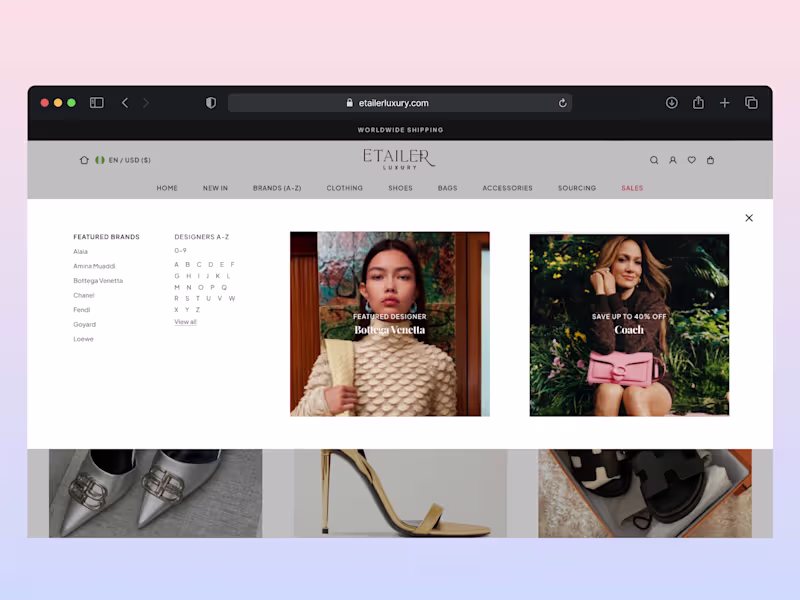Image resolution: width=800 pixels, height=600 pixels.
Task: Click the etailerluxury.com address bar
Action: tap(399, 103)
